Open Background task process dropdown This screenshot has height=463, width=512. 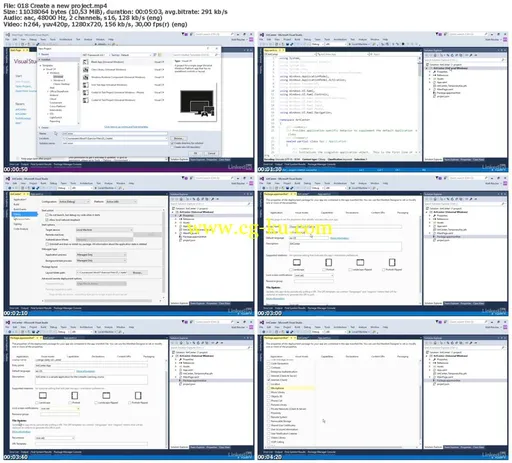click(101, 261)
